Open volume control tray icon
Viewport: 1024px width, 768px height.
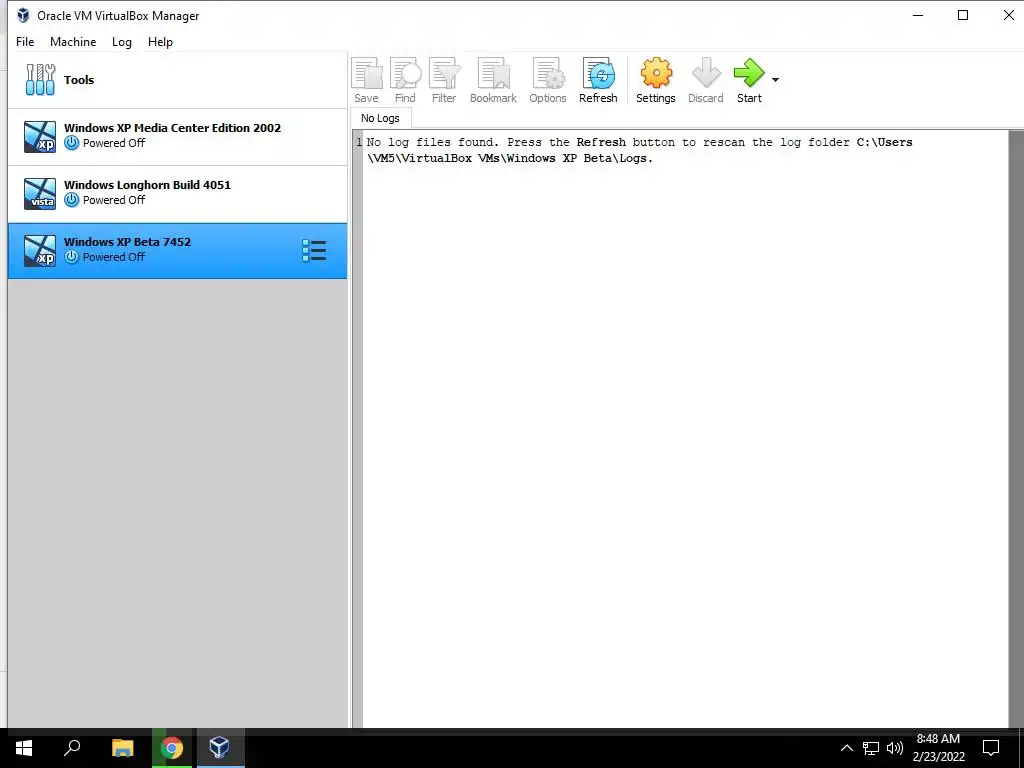pos(895,748)
